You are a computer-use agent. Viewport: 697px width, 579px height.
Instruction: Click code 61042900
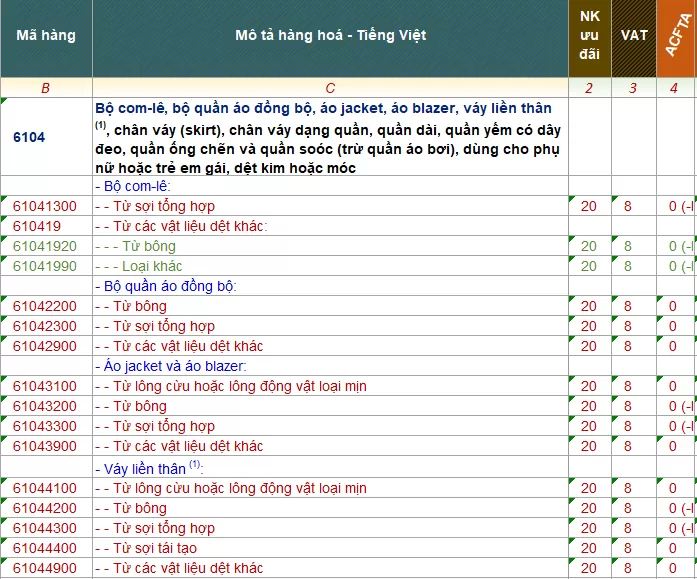point(44,346)
